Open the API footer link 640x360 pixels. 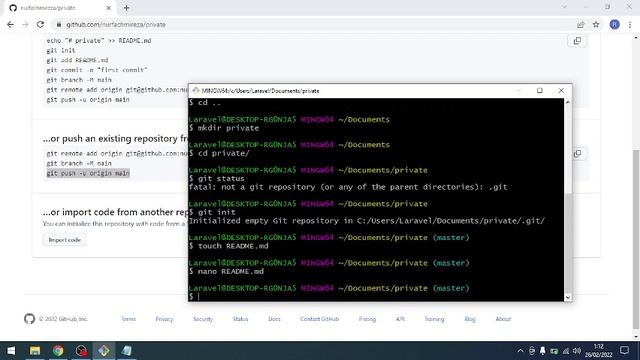point(400,319)
